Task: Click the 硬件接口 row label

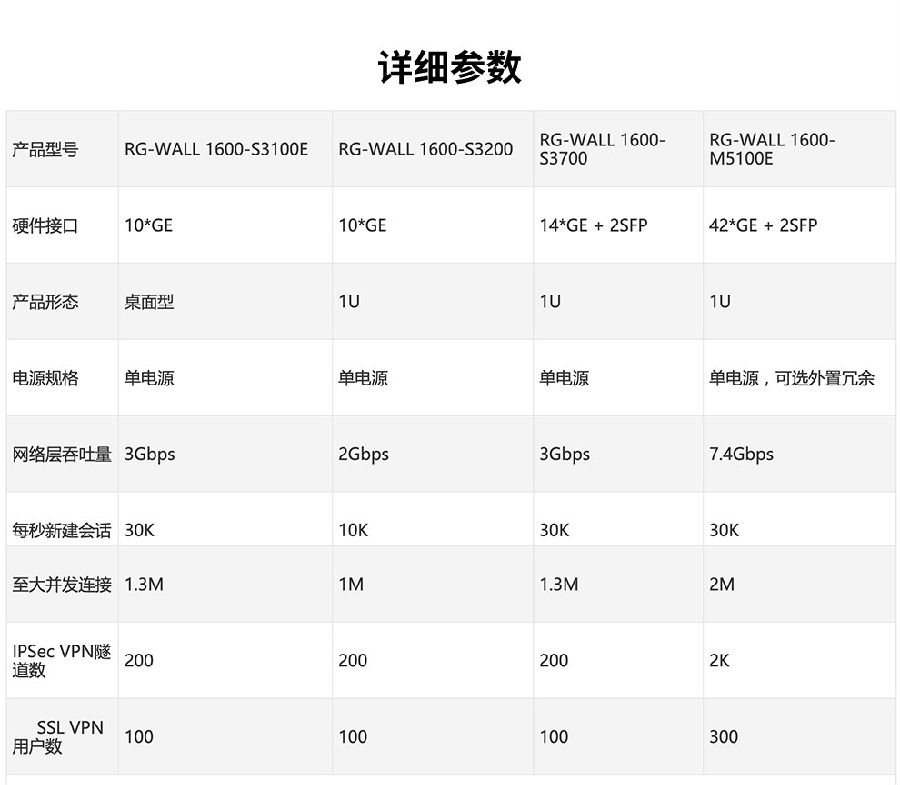Action: click(45, 226)
